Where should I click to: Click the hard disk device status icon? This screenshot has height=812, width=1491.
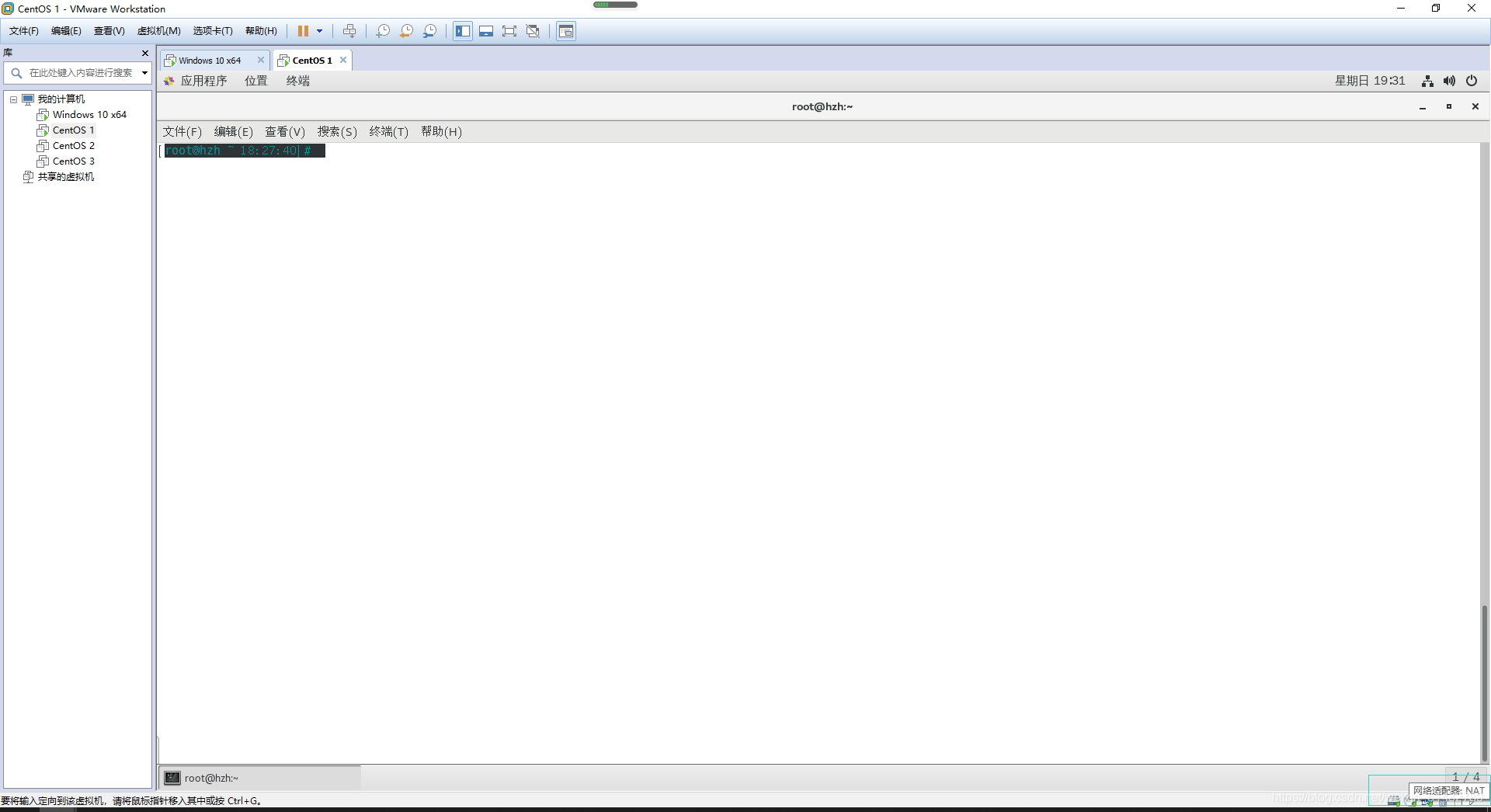coord(1394,802)
